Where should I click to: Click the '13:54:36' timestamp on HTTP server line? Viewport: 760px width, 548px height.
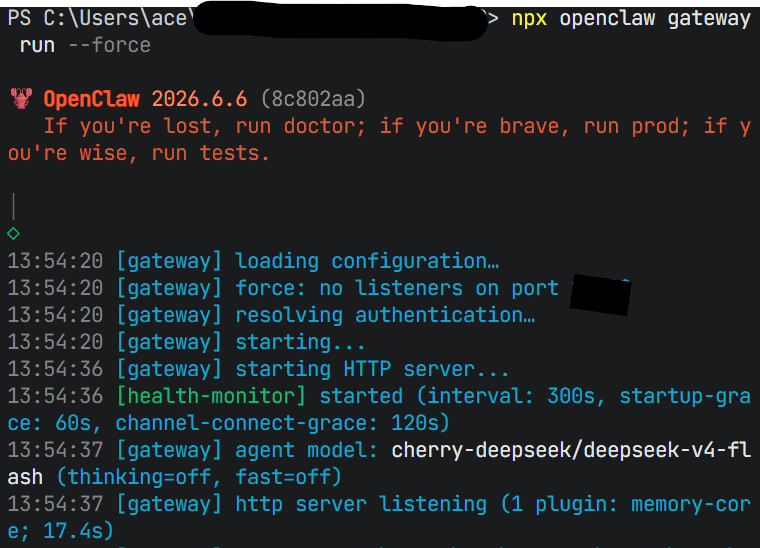[x=55, y=370]
